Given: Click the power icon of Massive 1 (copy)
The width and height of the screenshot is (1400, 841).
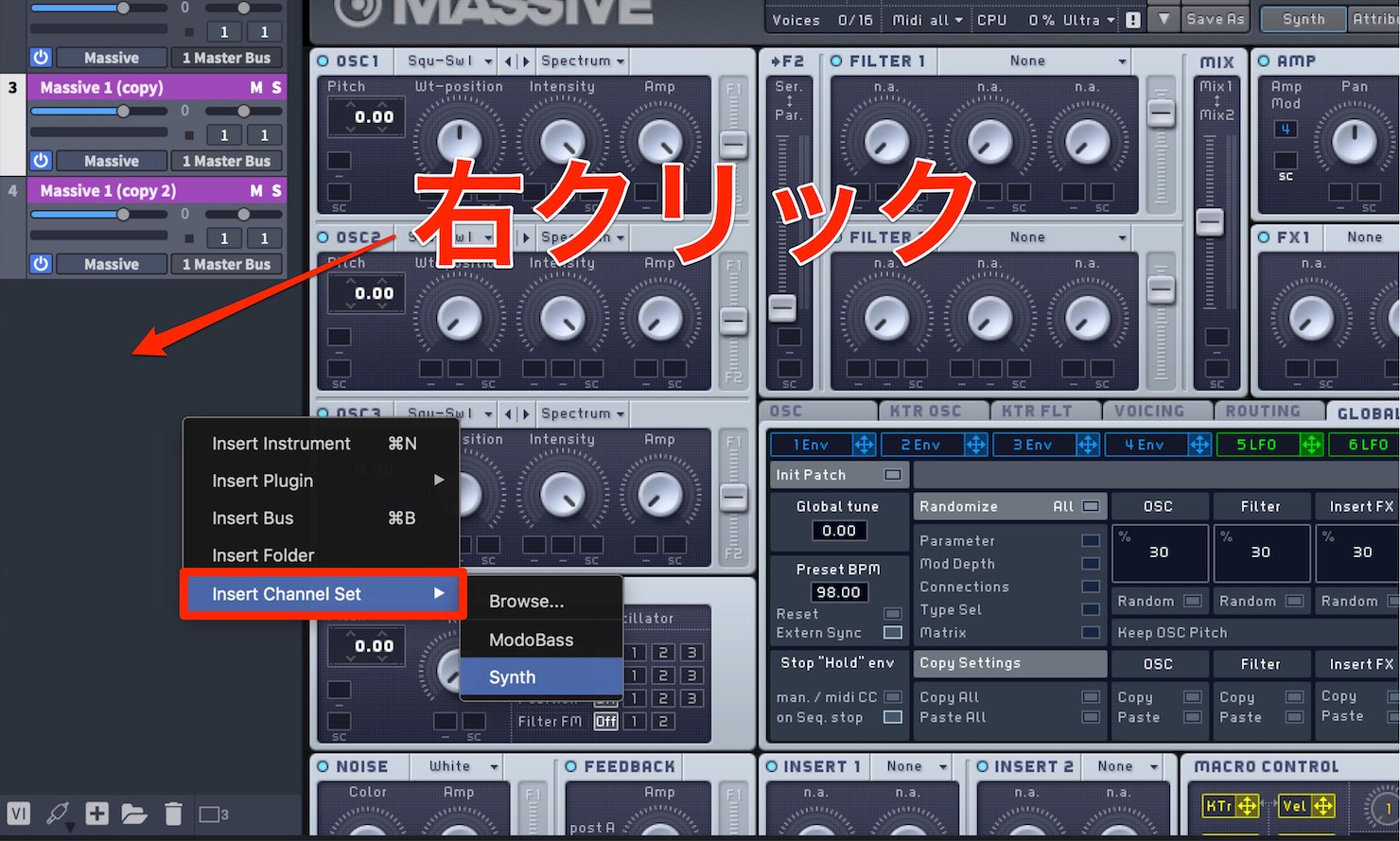Looking at the screenshot, I should (x=41, y=161).
